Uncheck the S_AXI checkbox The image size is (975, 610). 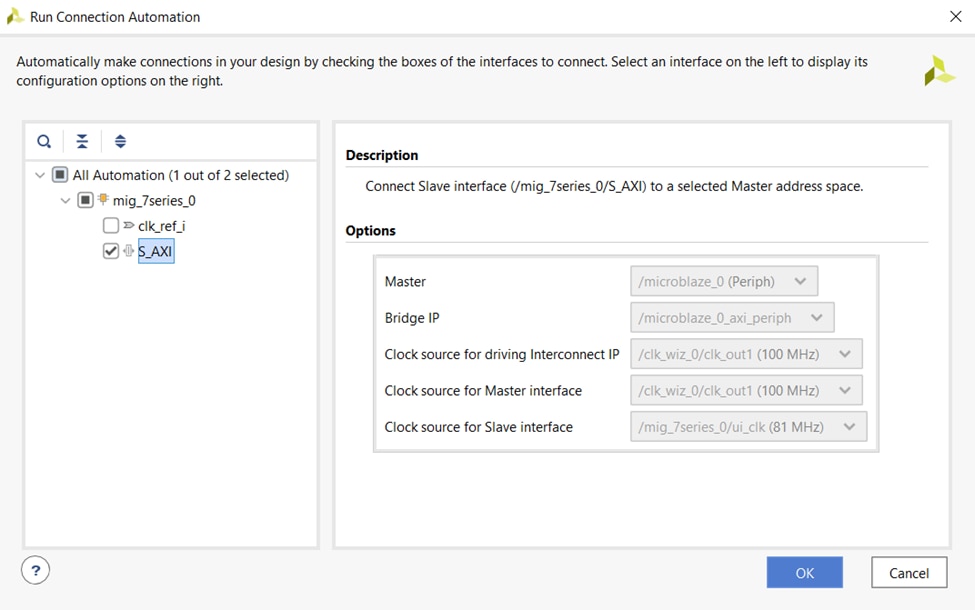(111, 251)
